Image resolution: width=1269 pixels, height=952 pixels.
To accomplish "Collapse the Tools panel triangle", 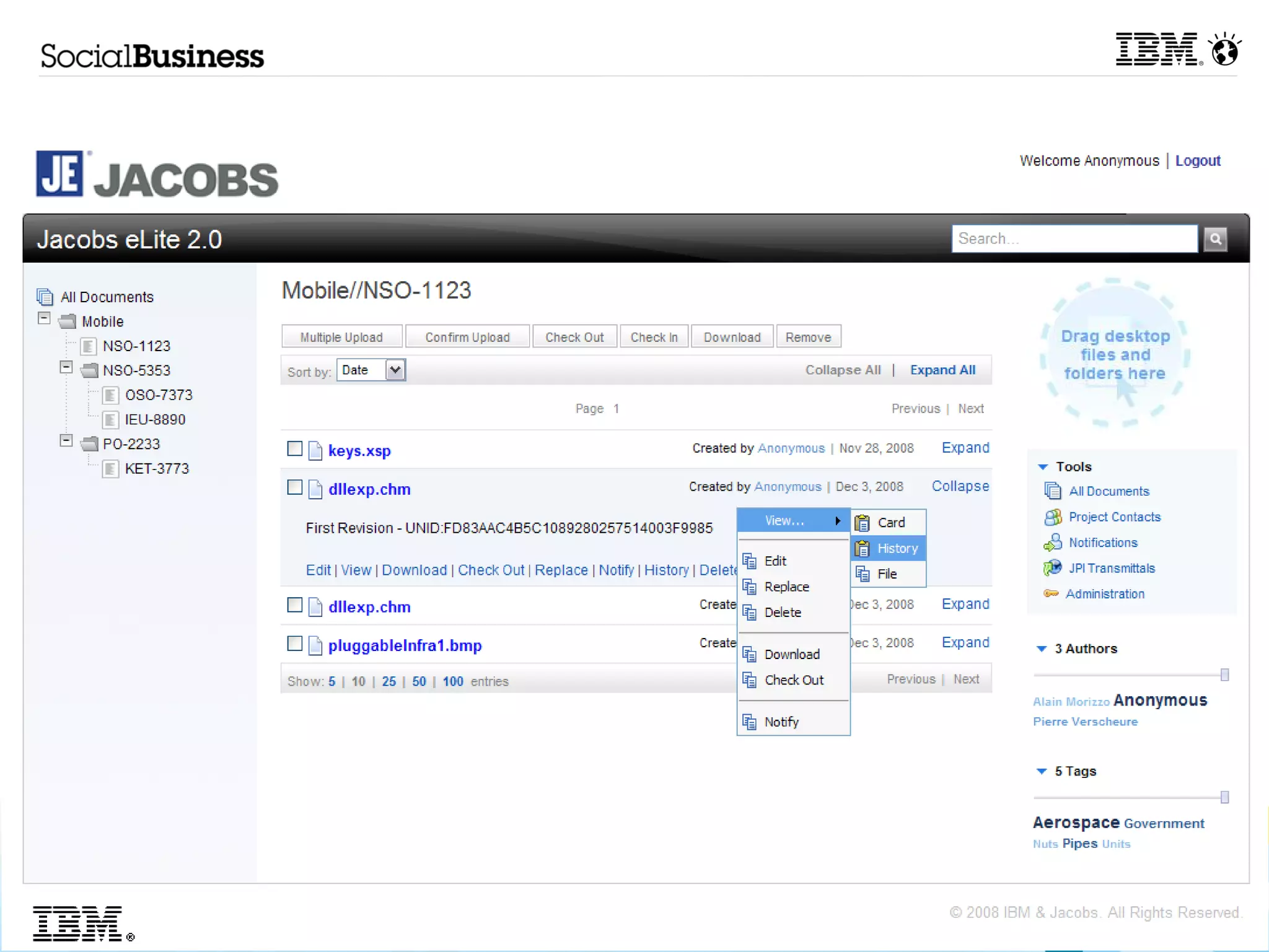I will (1043, 466).
